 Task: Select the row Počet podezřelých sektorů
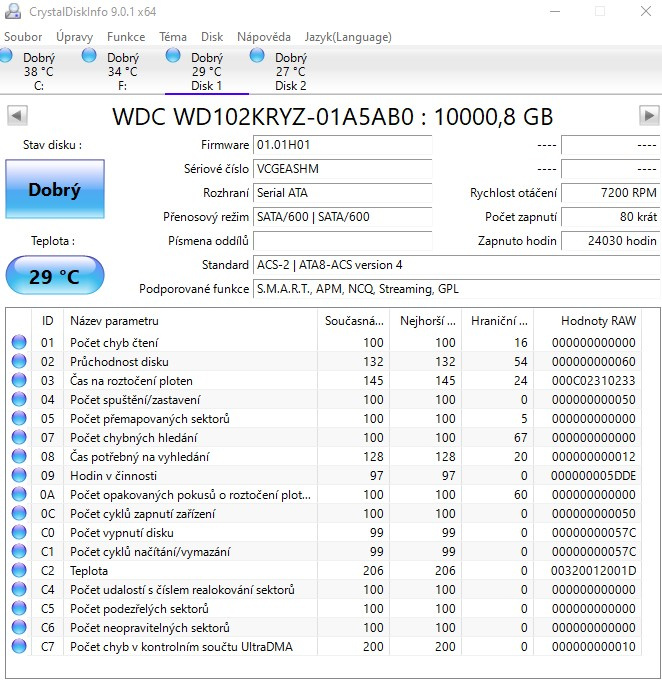pos(324,609)
